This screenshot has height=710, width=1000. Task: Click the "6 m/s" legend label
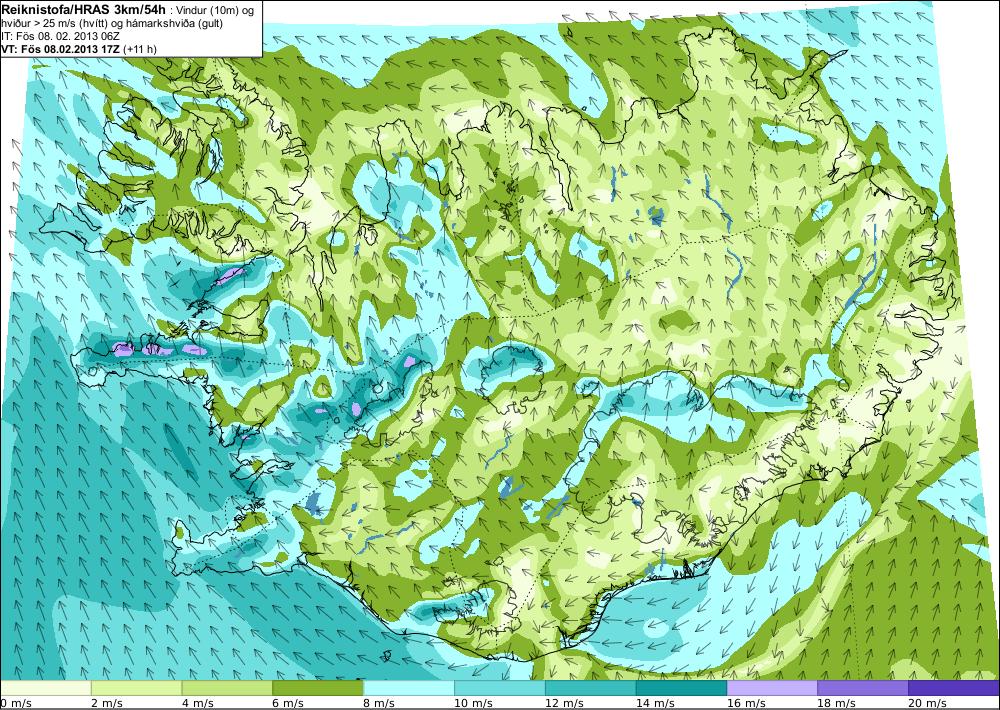[289, 703]
